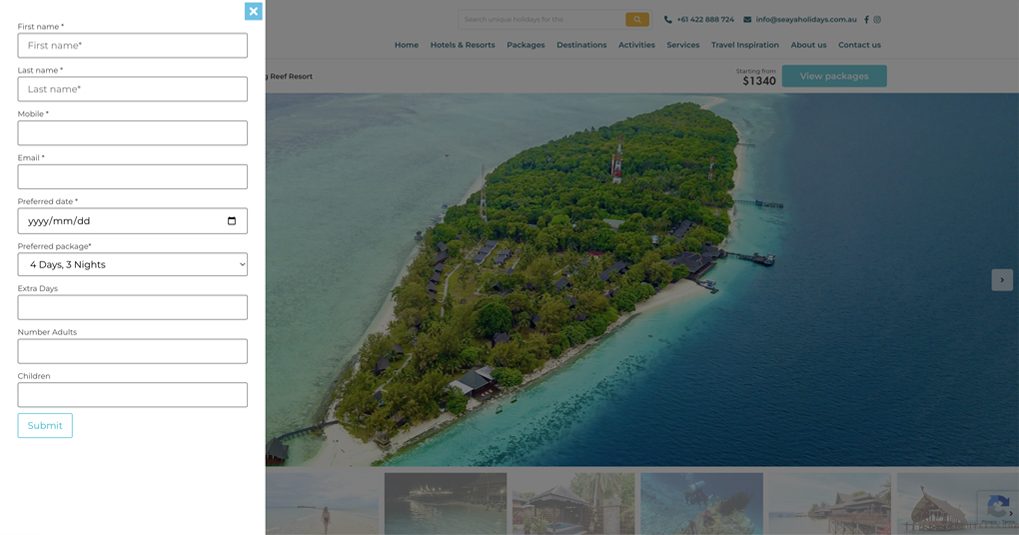Open the Travel Inspiration menu item
Viewport: 1019px width, 535px height.
pyautogui.click(x=745, y=45)
